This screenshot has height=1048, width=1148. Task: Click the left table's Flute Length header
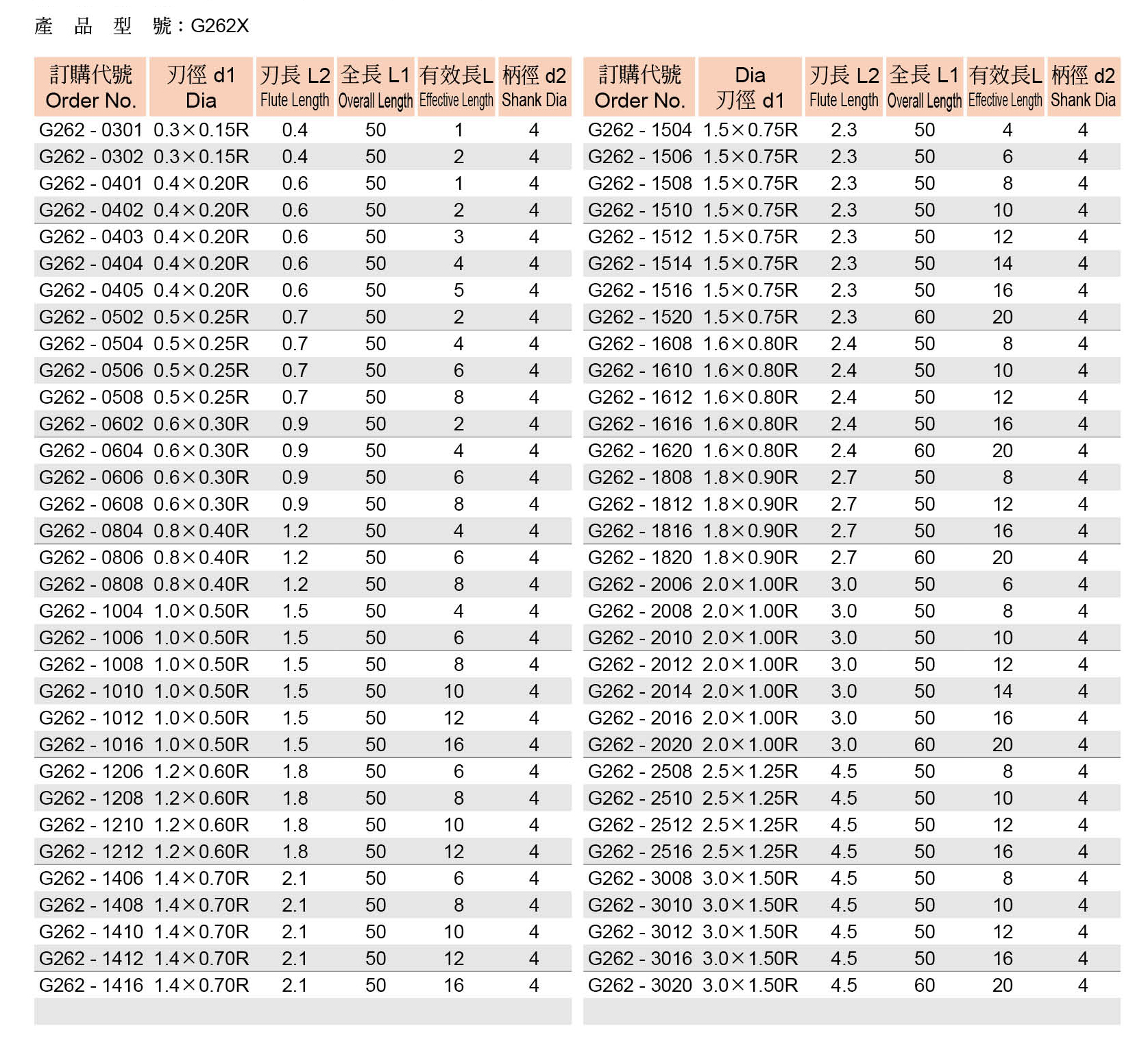pyautogui.click(x=295, y=87)
